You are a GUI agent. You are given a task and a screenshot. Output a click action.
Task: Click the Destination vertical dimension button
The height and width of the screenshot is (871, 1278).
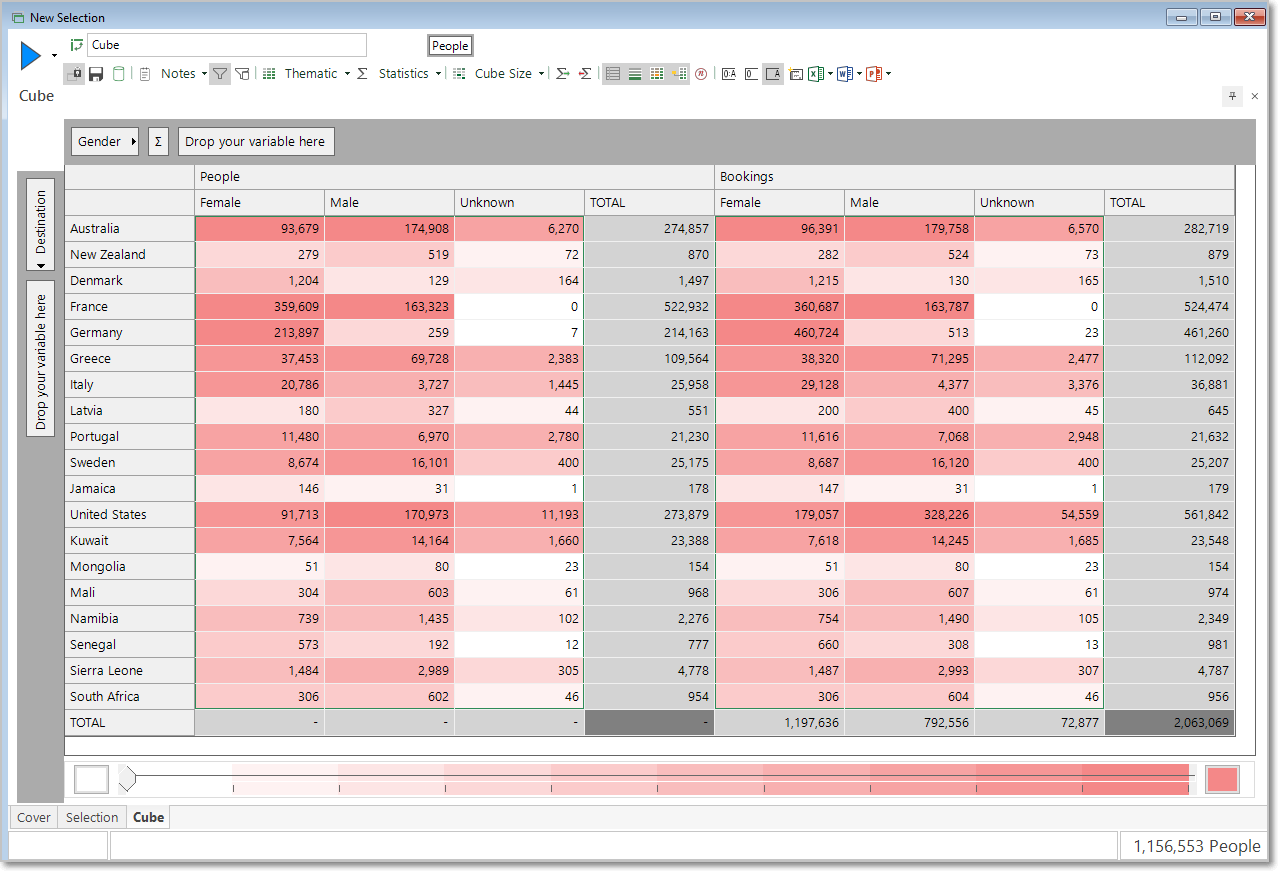pyautogui.click(x=41, y=224)
